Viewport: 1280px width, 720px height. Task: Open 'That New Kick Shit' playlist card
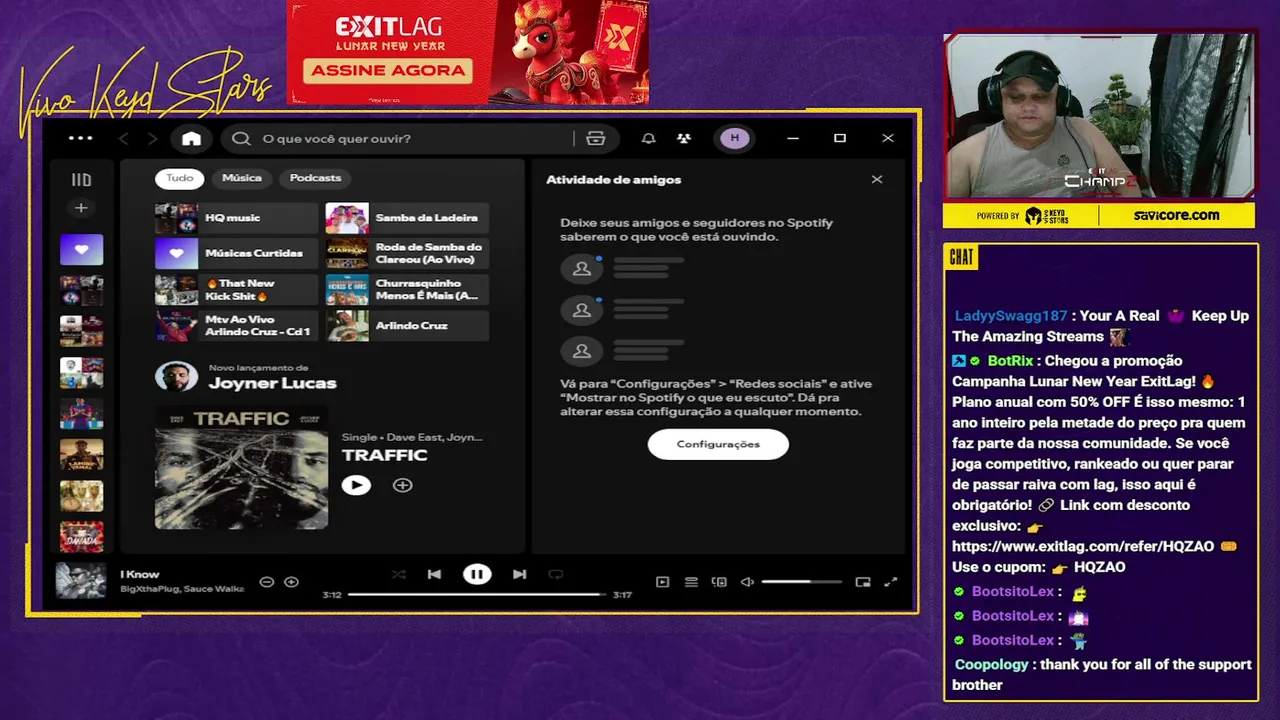point(236,290)
